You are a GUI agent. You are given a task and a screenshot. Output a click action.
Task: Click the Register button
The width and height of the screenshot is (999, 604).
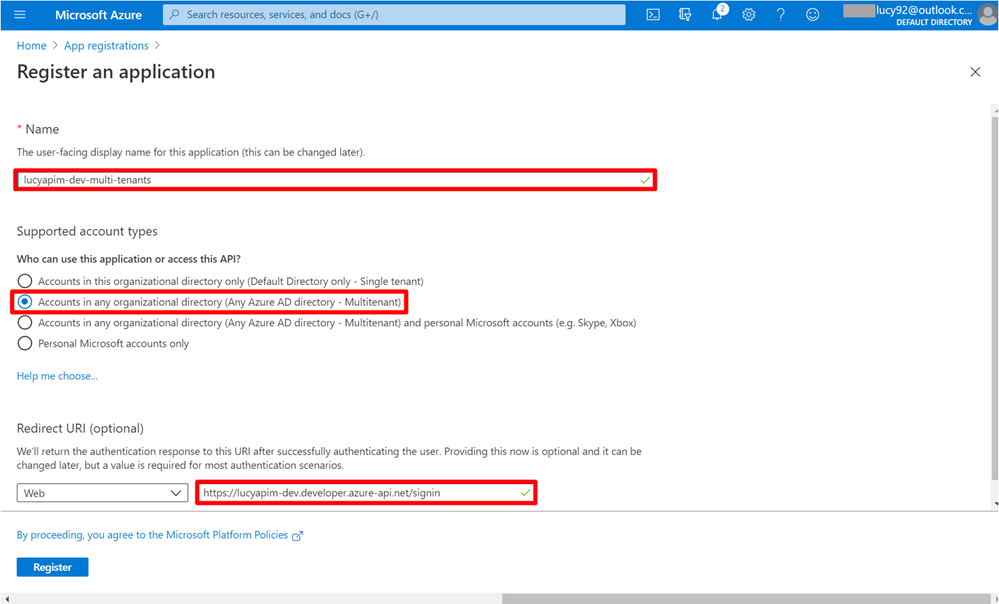pyautogui.click(x=52, y=567)
